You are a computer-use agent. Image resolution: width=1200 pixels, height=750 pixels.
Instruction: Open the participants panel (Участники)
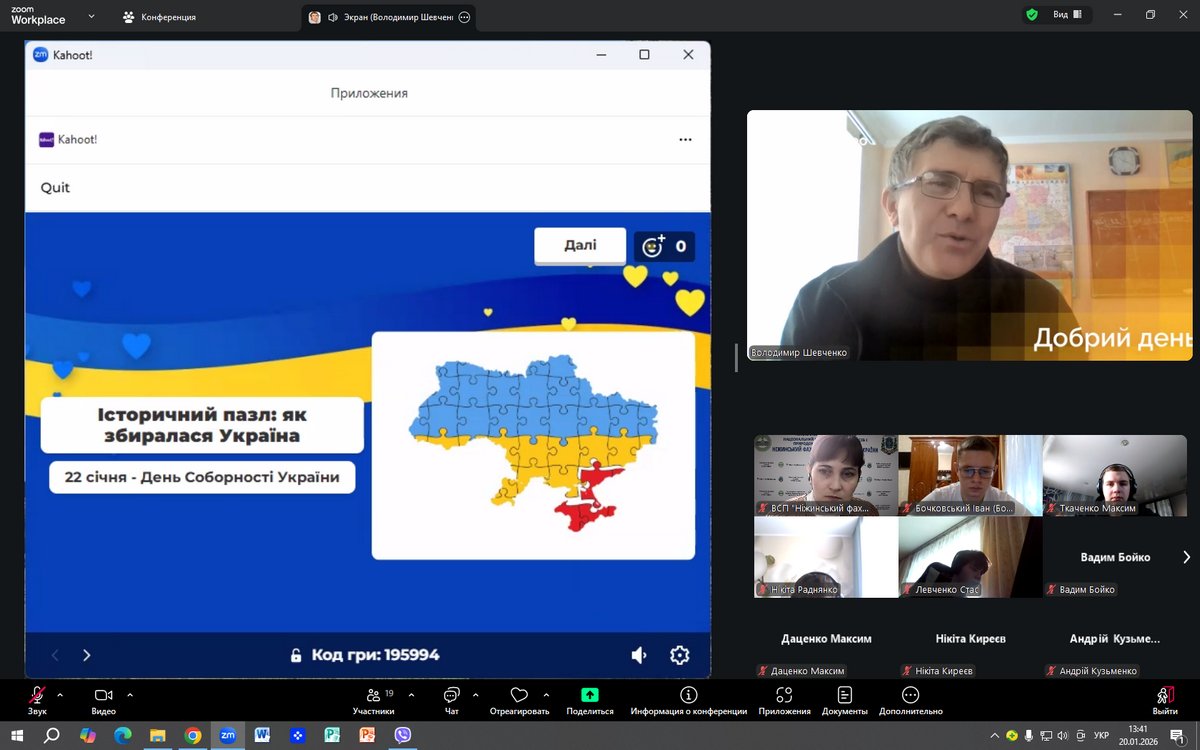[373, 696]
